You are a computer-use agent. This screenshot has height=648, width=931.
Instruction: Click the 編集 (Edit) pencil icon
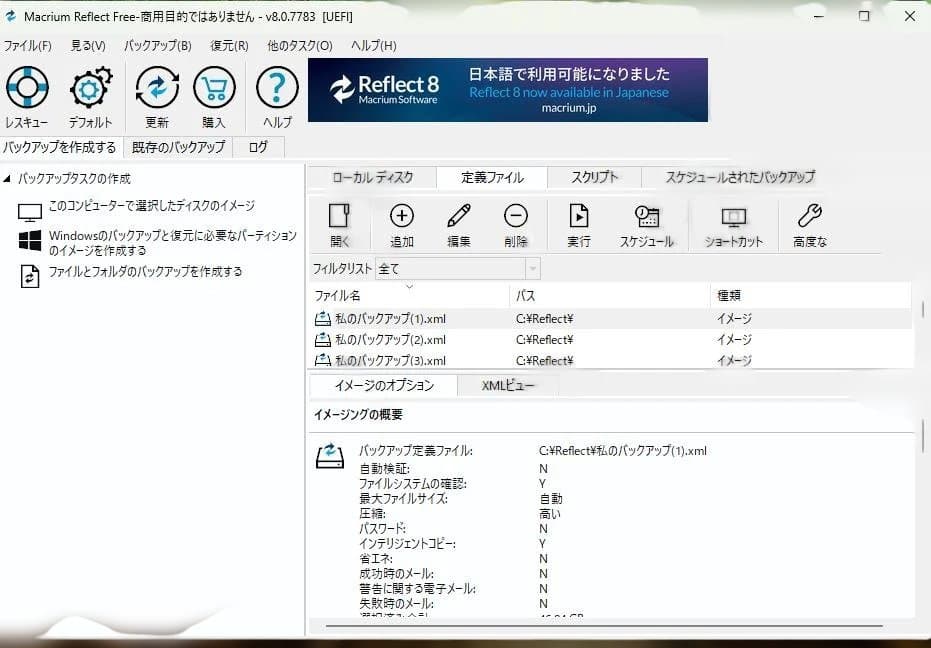[460, 222]
